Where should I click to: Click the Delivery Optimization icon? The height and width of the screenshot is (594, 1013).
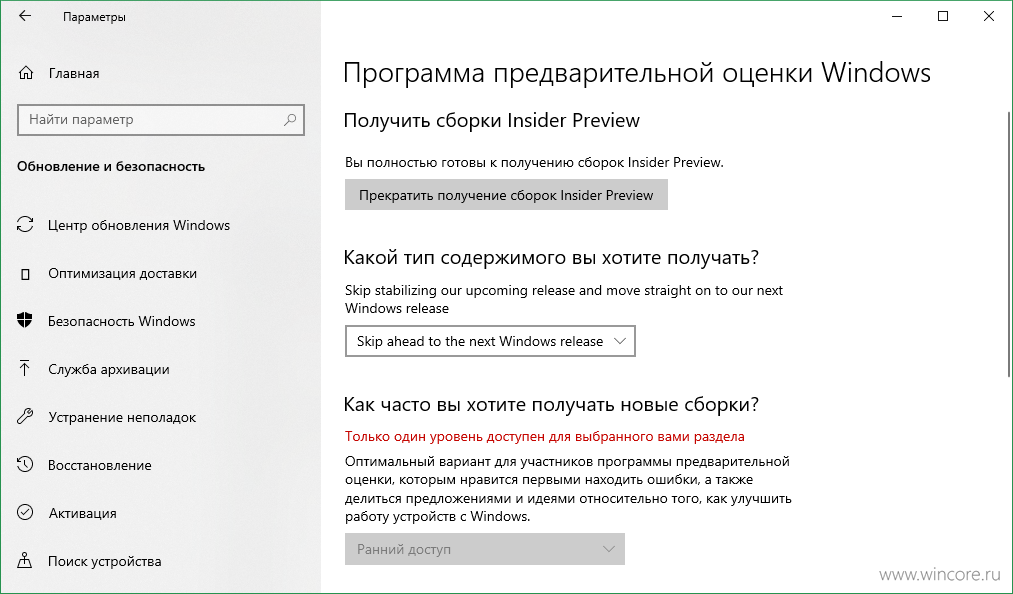[25, 273]
